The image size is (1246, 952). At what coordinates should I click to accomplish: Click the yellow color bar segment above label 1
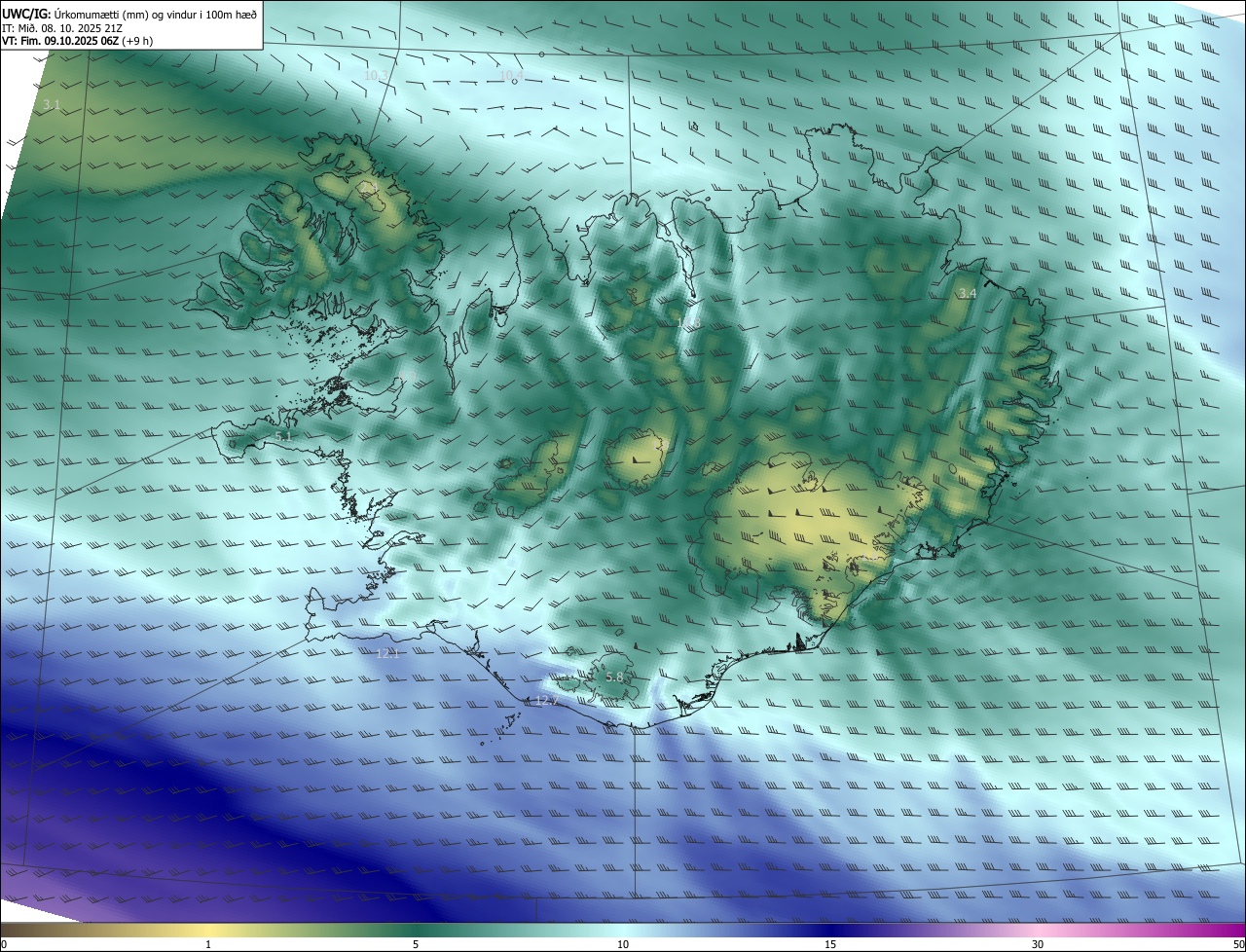[208, 930]
